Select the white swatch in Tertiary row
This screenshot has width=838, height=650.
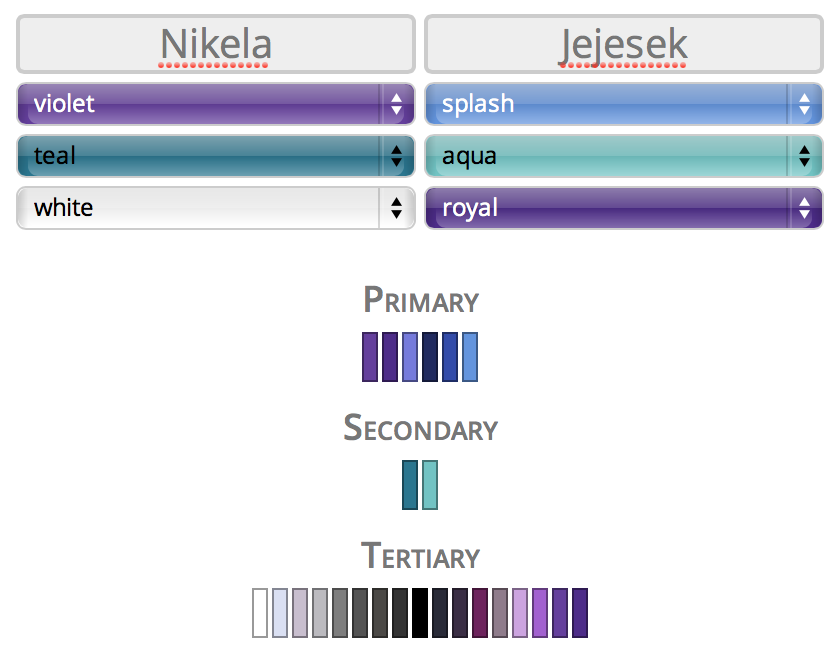coord(260,613)
